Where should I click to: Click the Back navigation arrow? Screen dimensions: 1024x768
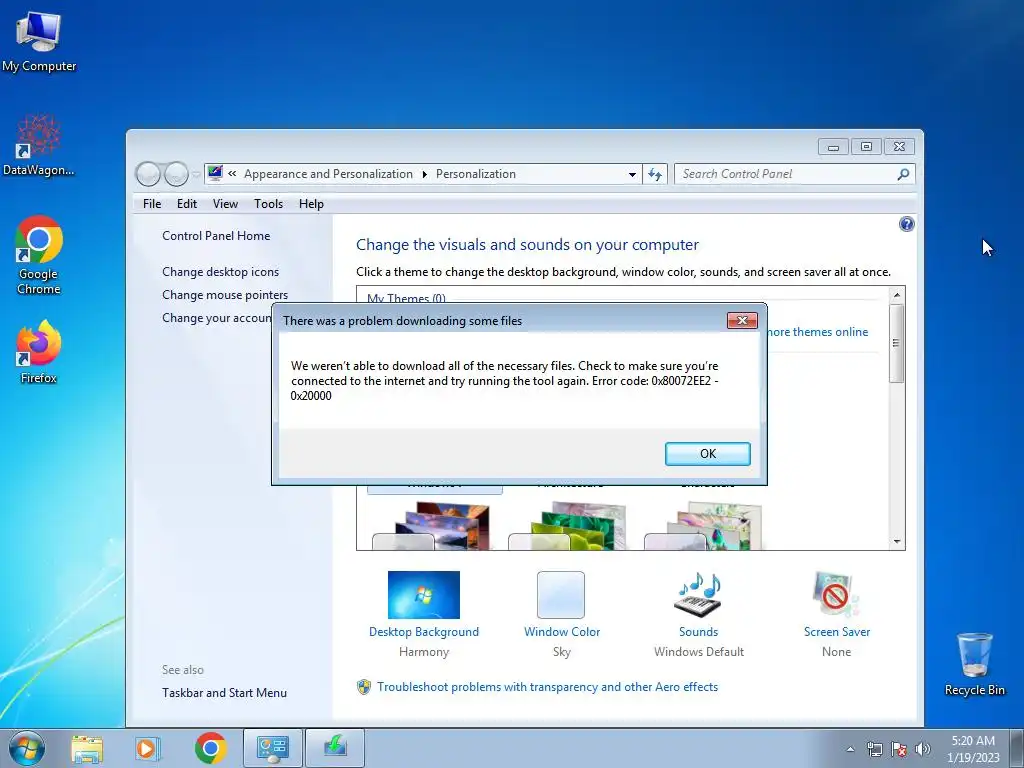click(x=148, y=174)
